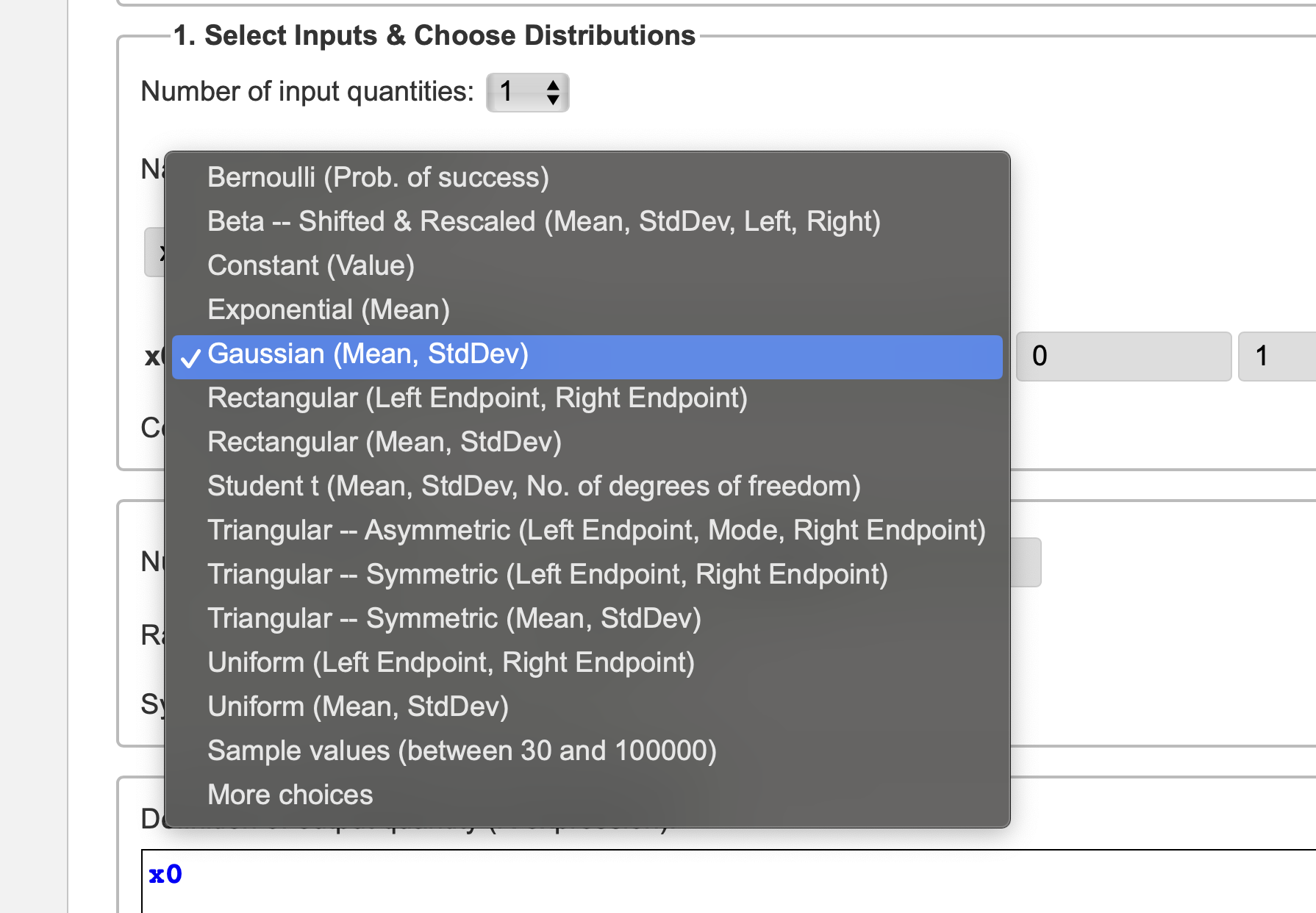Pick Uniform (Left Endpoint, Right Endpoint)
Image resolution: width=1316 pixels, height=913 pixels.
pos(451,663)
